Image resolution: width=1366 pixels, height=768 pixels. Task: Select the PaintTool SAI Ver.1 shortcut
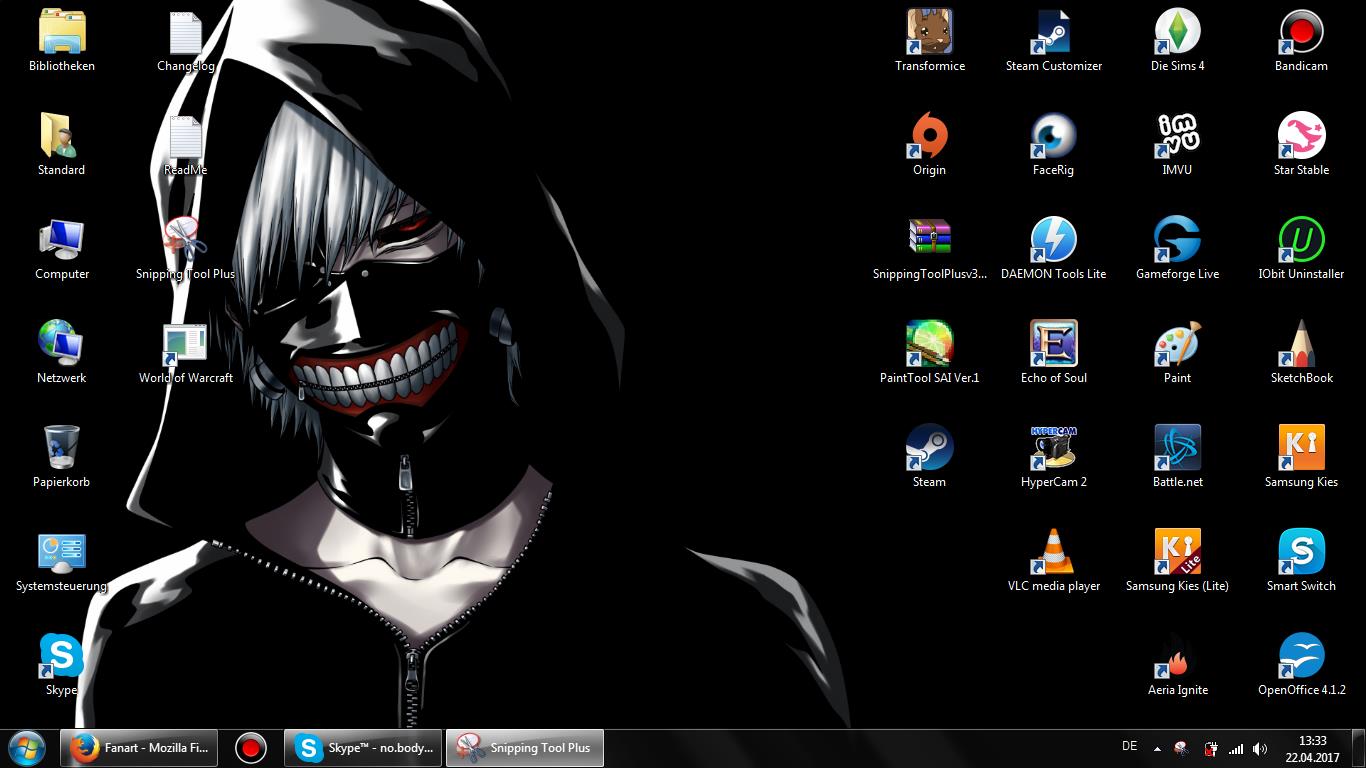point(930,353)
